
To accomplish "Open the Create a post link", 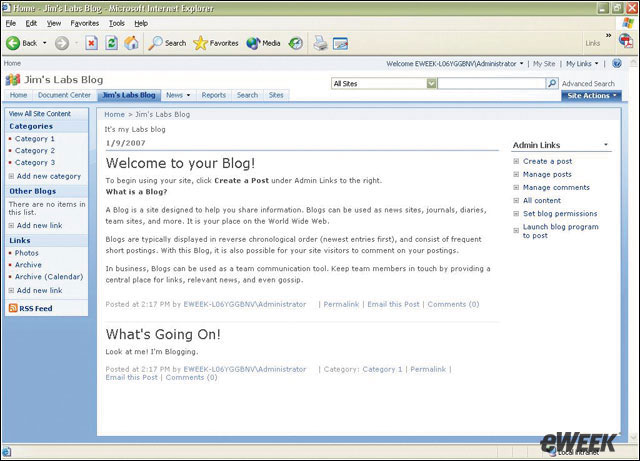I will (x=547, y=161).
